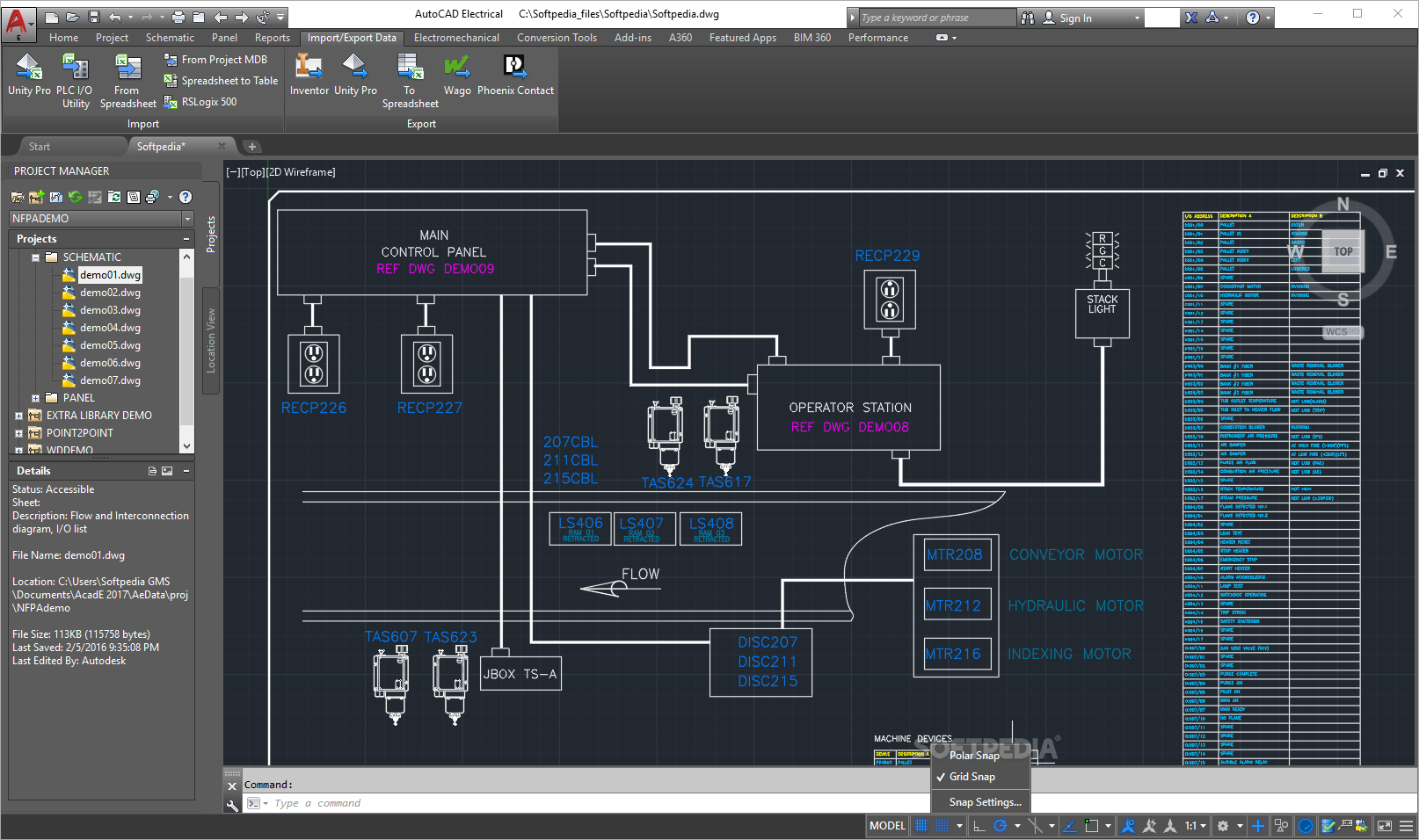
Task: Open the Home ribbon tab
Action: (x=64, y=38)
